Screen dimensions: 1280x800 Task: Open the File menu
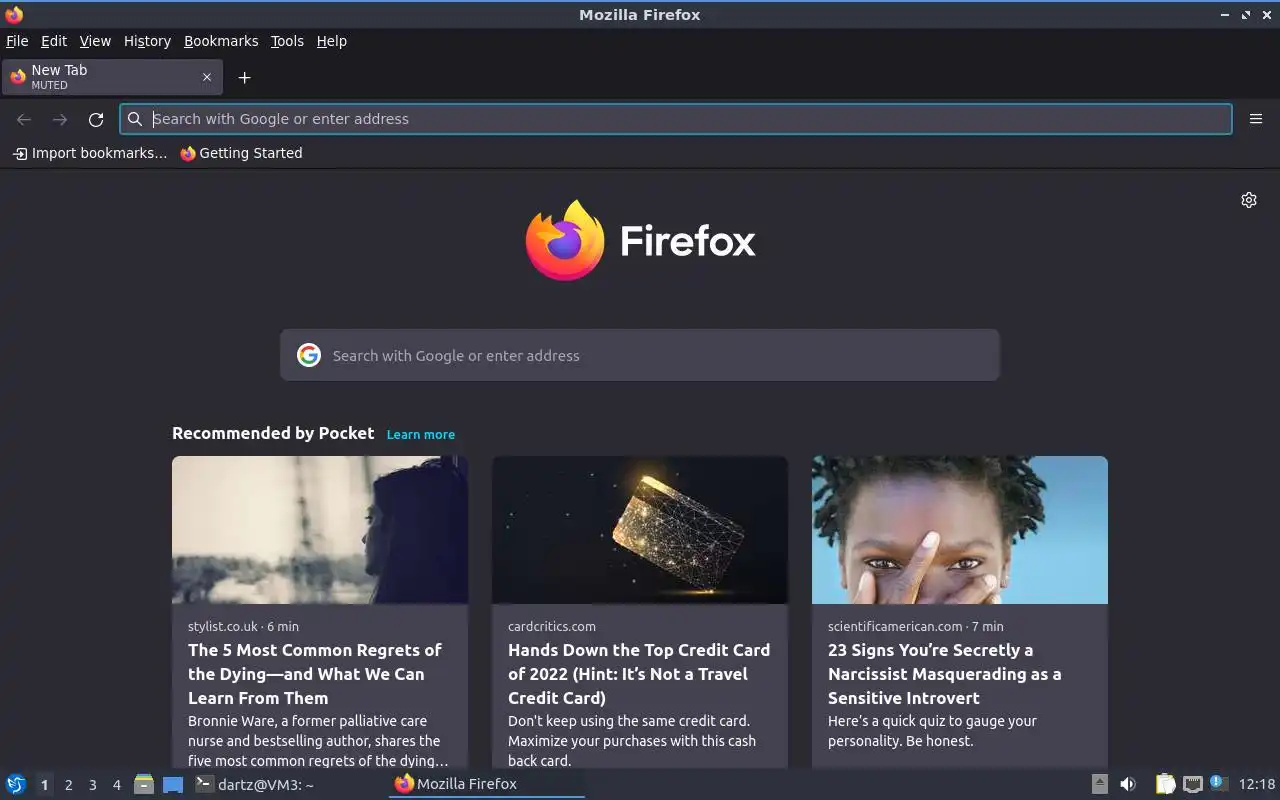click(17, 41)
